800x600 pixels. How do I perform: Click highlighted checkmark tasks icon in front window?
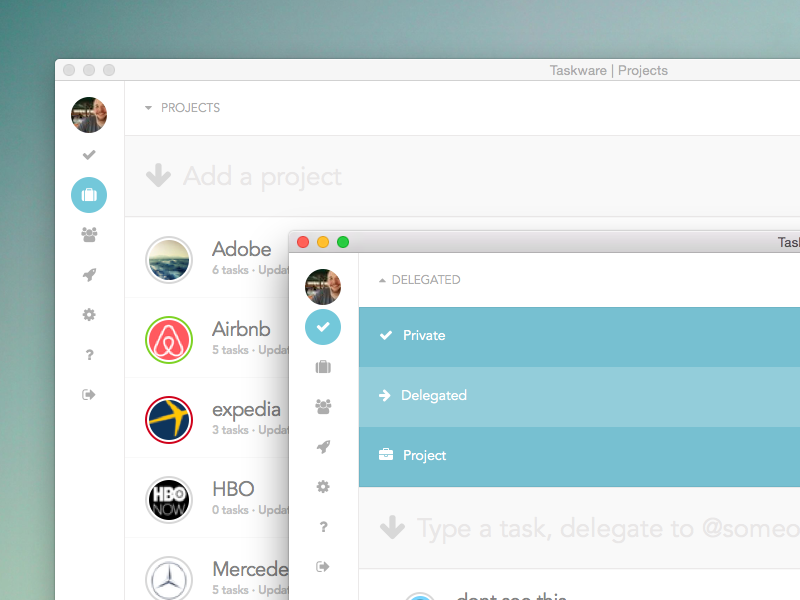click(323, 327)
